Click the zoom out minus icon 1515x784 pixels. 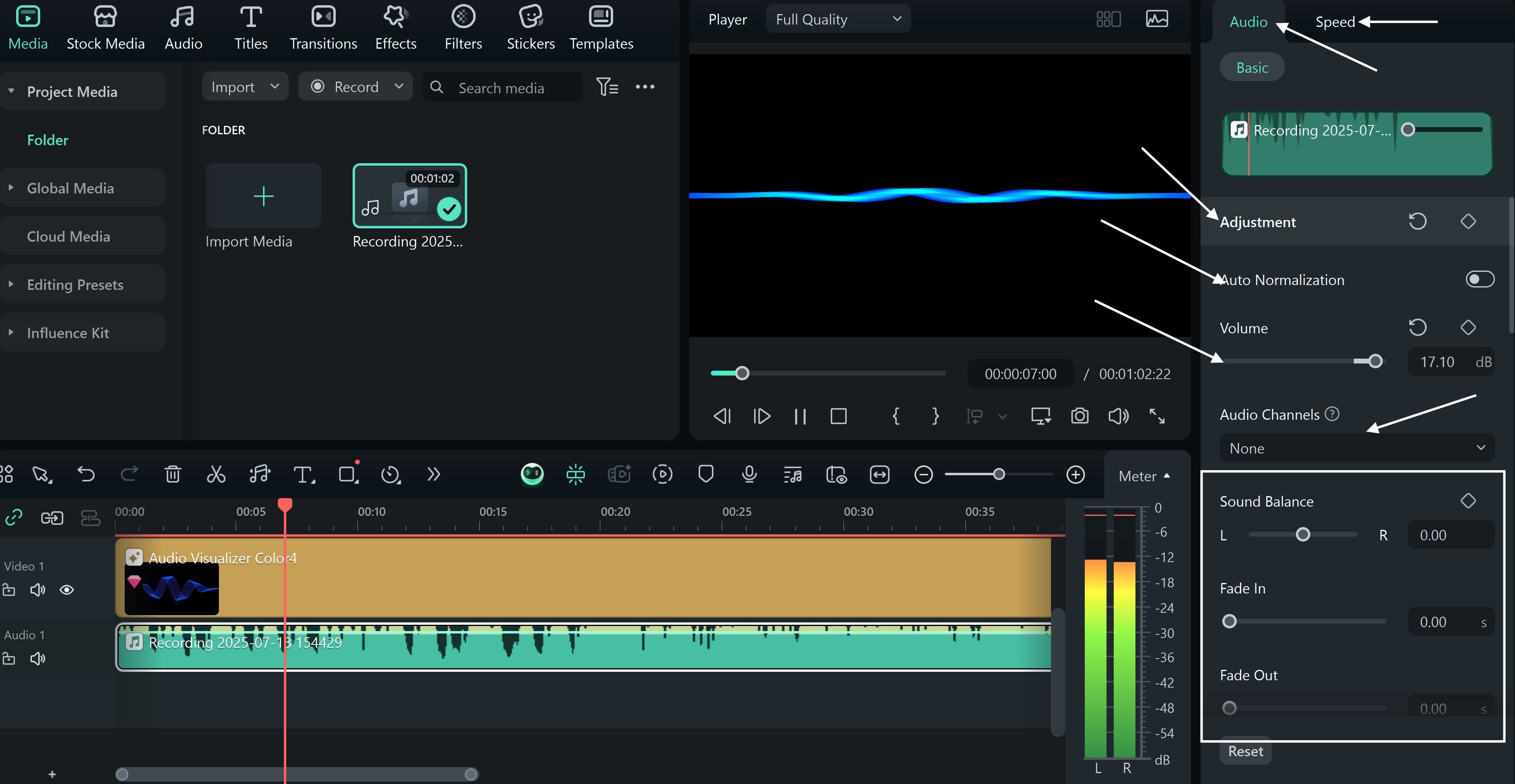(923, 475)
